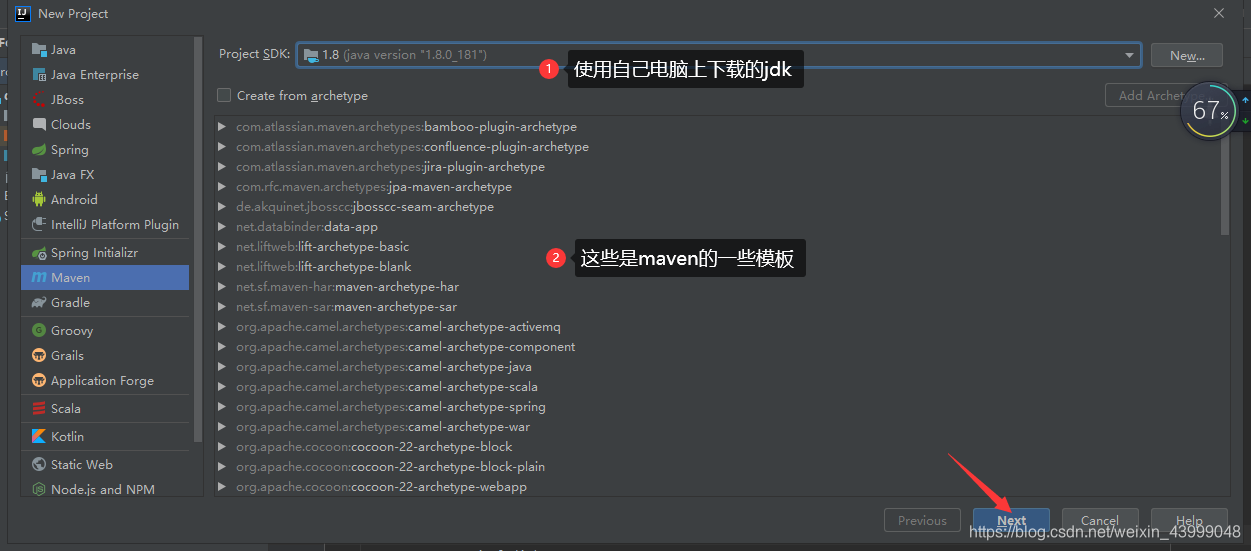This screenshot has width=1251, height=551.
Task: Select the Clouds icon
Action: pos(39,125)
